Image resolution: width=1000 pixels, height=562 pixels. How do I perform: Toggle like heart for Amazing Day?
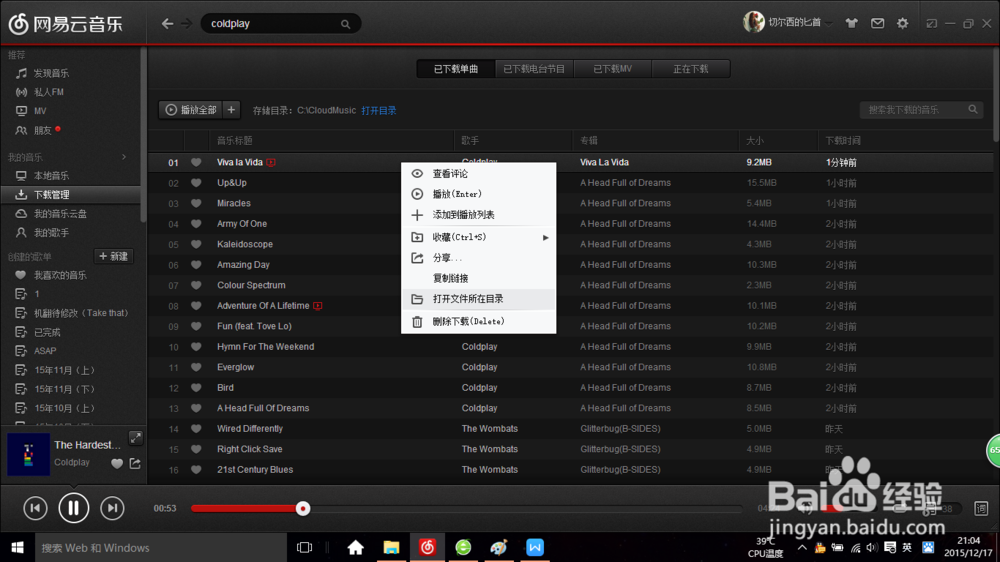[x=196, y=265]
